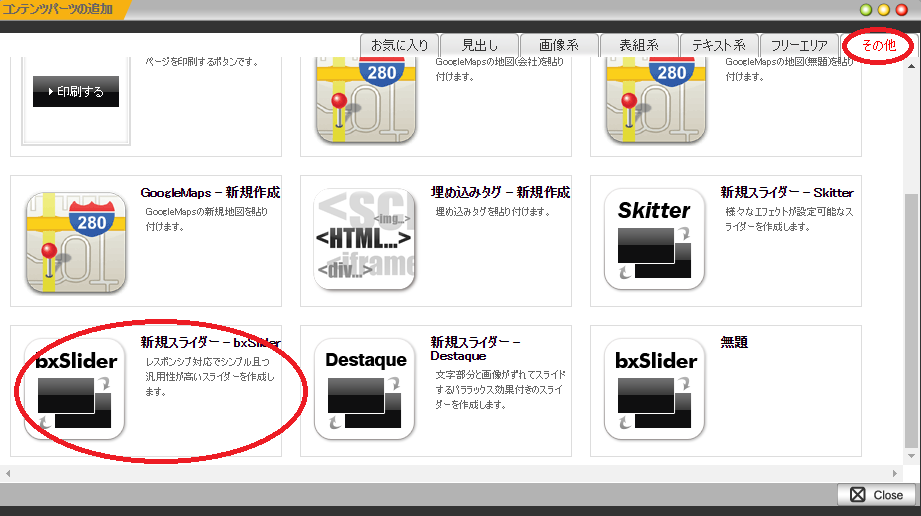Pick the Destaque slider icon

tap(365, 389)
